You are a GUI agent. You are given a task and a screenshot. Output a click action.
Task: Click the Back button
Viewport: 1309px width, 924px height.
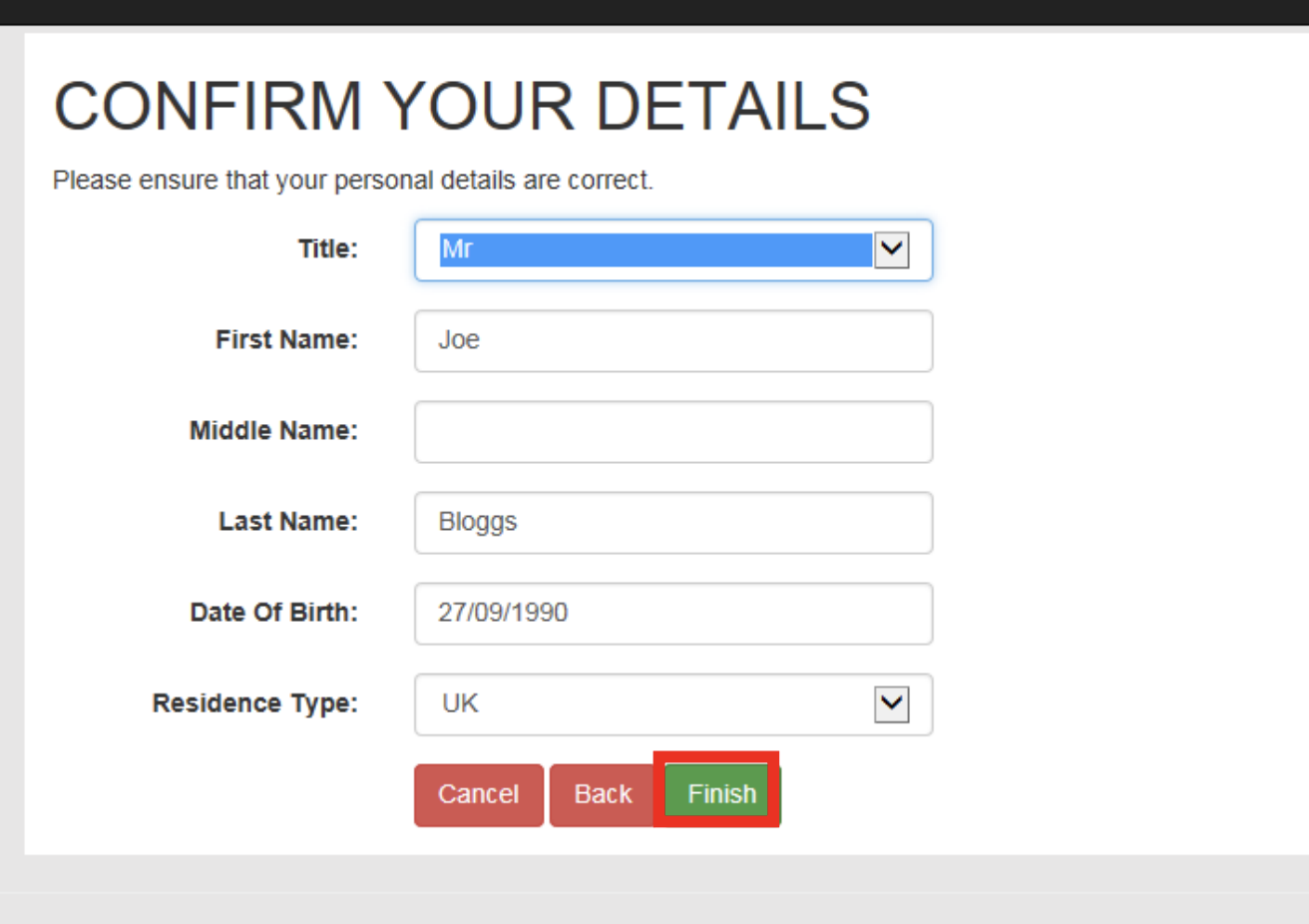click(x=603, y=794)
